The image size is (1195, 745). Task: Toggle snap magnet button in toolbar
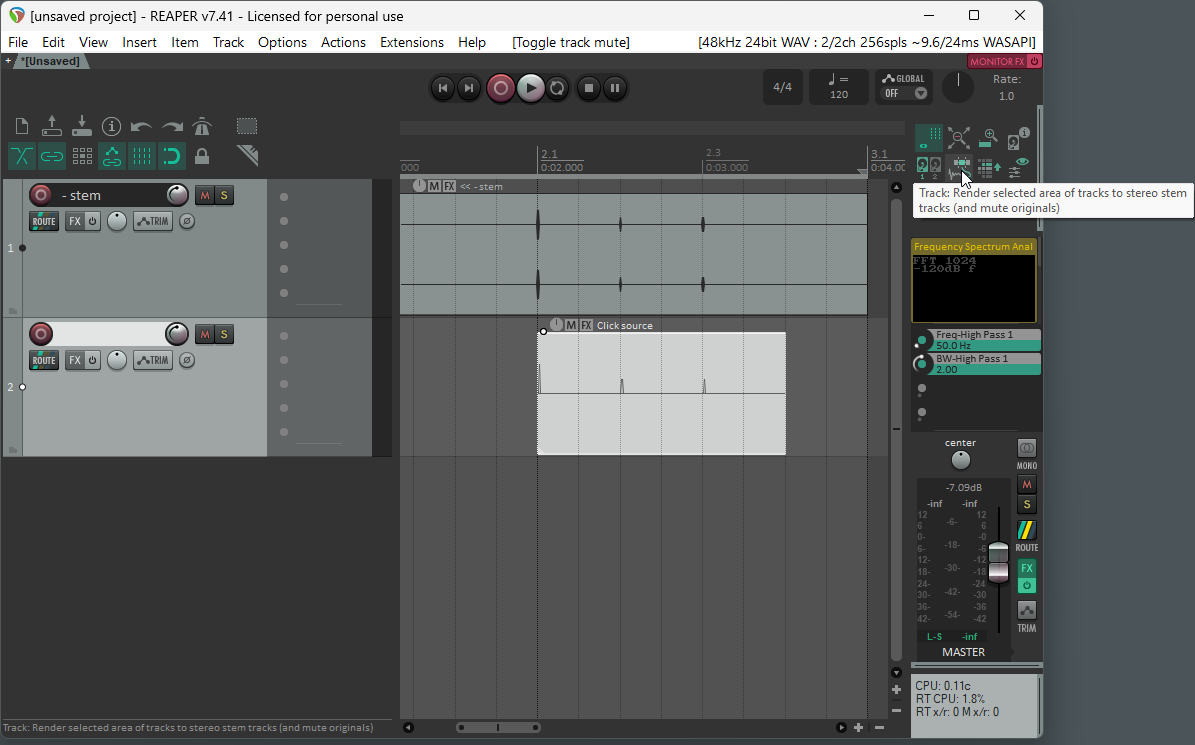tap(172, 156)
